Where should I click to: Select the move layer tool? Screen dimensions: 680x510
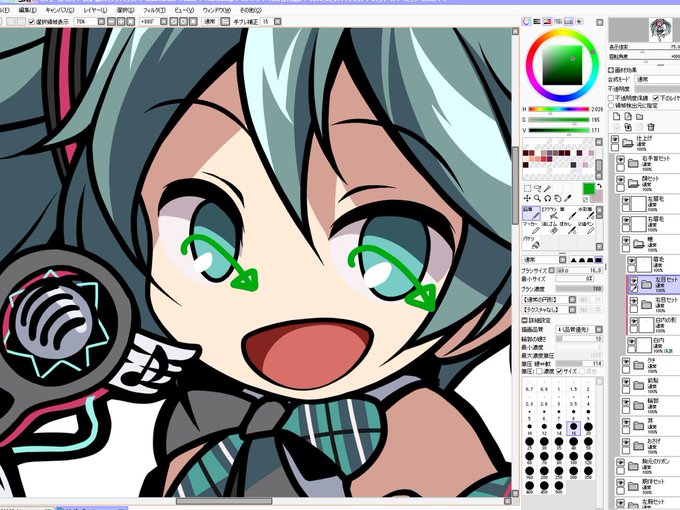(x=527, y=198)
